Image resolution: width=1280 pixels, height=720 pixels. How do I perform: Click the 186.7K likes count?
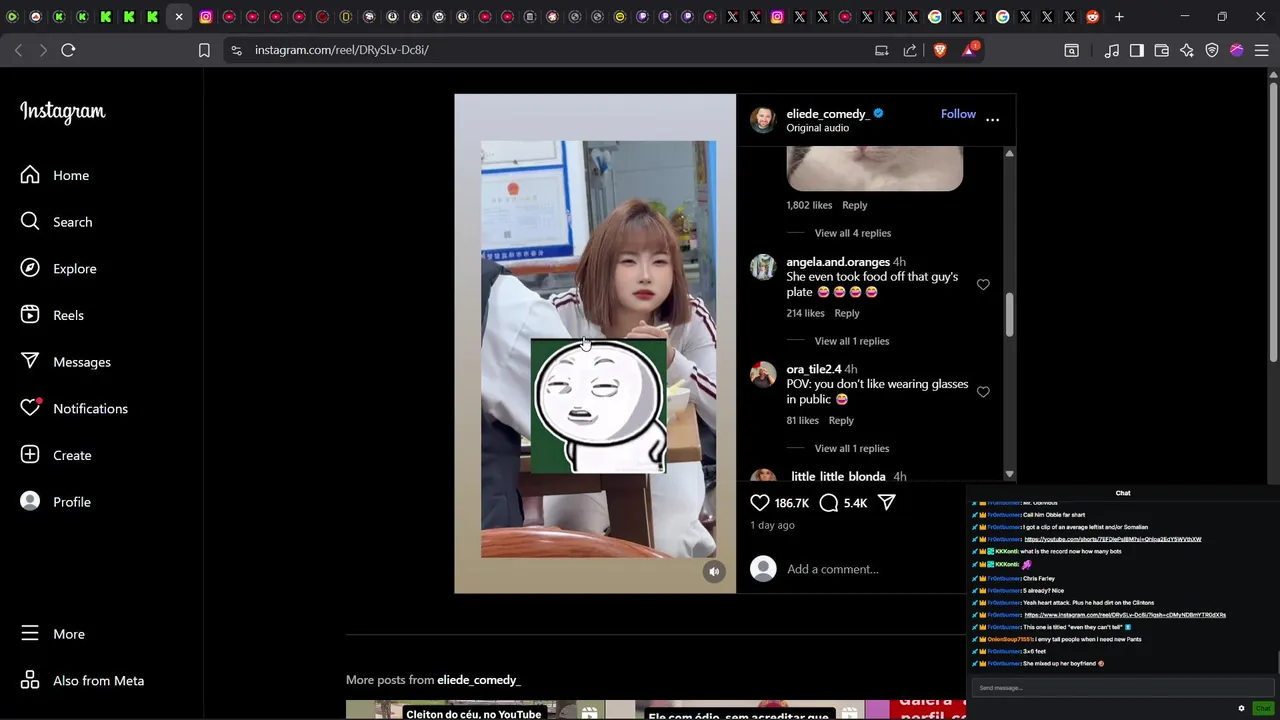tap(791, 503)
